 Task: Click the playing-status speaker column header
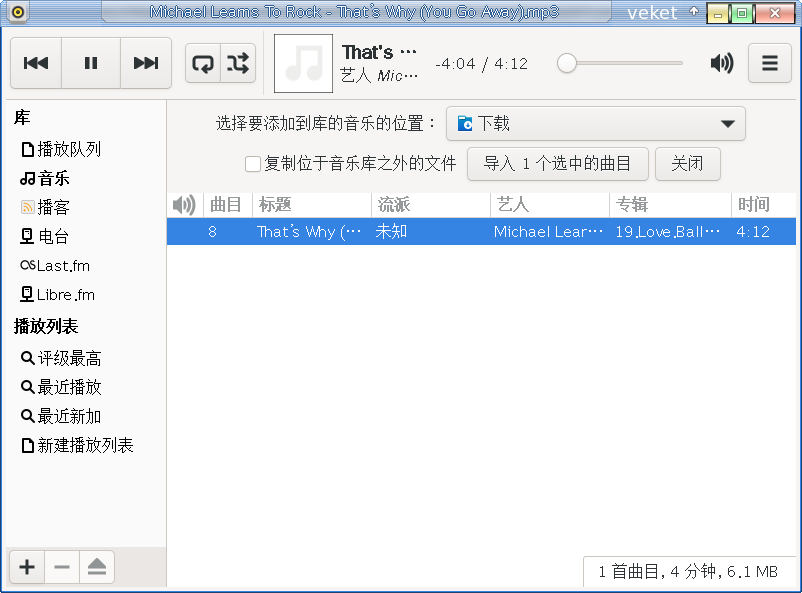(x=184, y=205)
